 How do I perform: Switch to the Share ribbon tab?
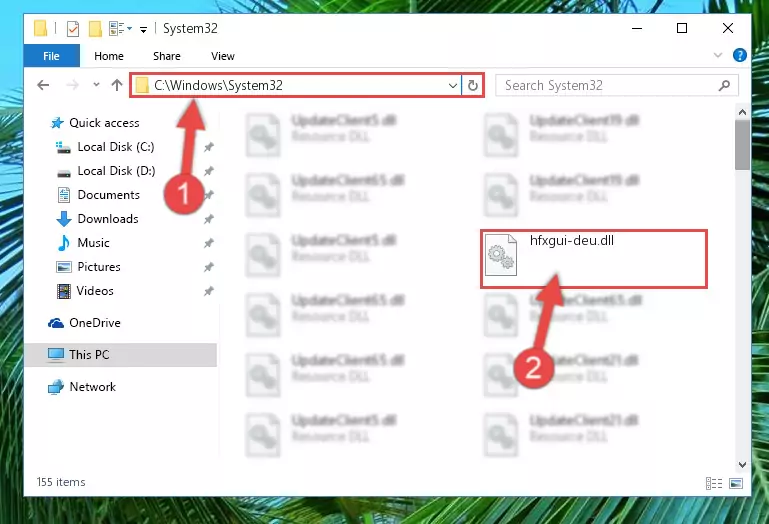(167, 56)
